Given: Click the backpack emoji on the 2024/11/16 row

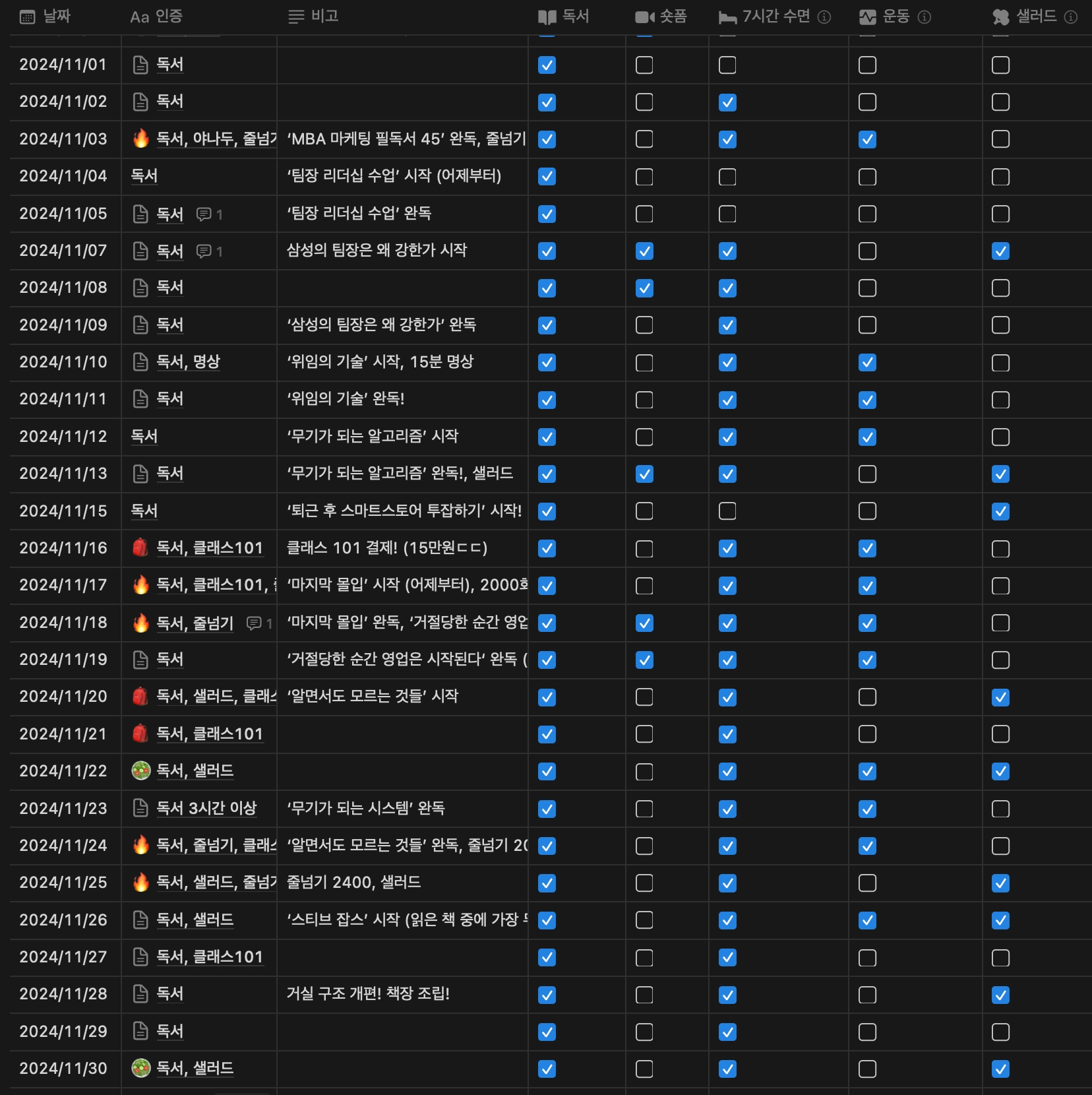Looking at the screenshot, I should (x=140, y=547).
